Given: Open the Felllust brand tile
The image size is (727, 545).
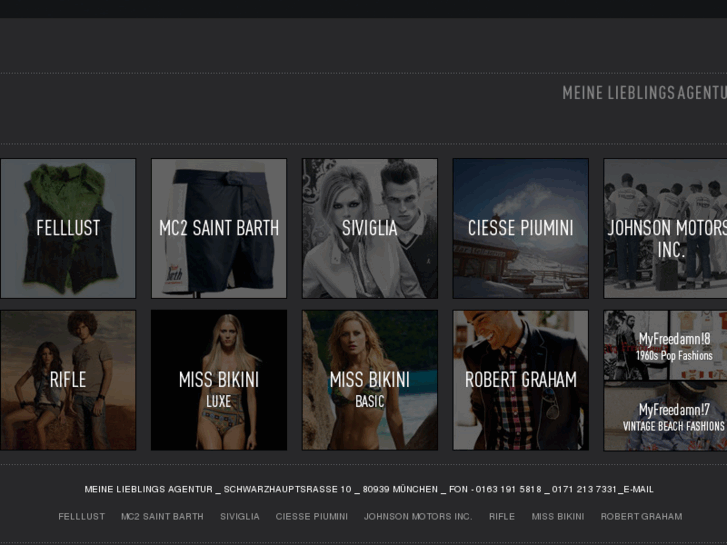Looking at the screenshot, I should [x=68, y=228].
